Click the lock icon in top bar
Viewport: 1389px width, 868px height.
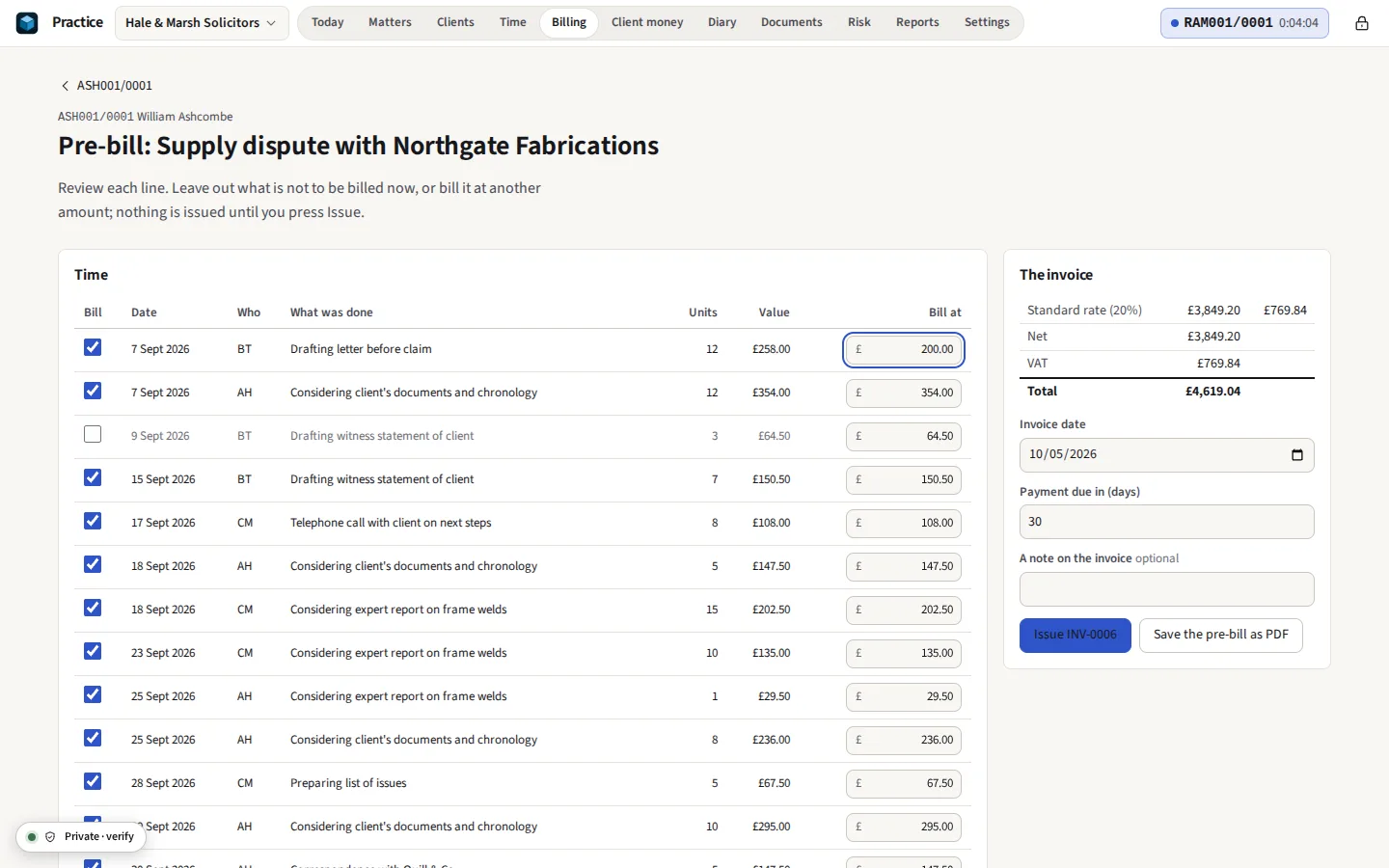[x=1361, y=23]
